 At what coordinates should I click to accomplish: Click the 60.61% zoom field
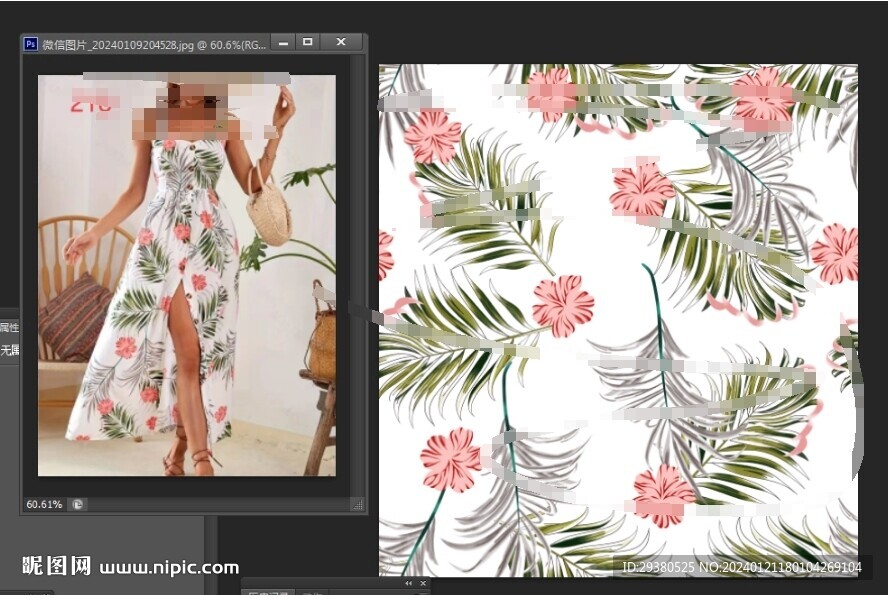coord(44,504)
